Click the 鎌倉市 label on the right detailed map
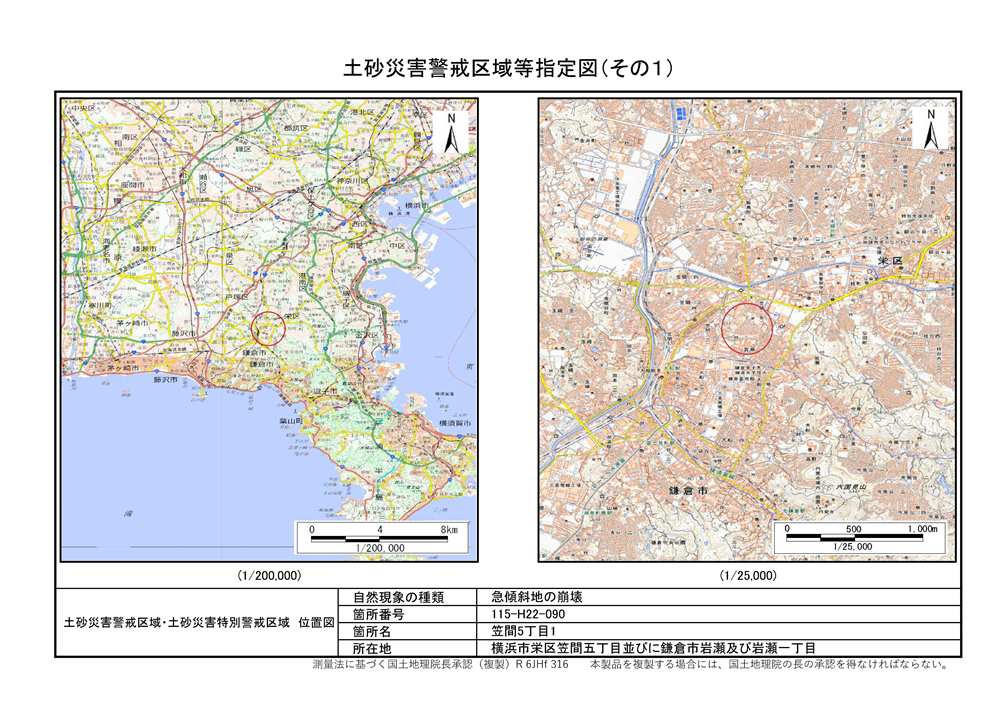Screen dimensions: 1000x707 coord(688,491)
